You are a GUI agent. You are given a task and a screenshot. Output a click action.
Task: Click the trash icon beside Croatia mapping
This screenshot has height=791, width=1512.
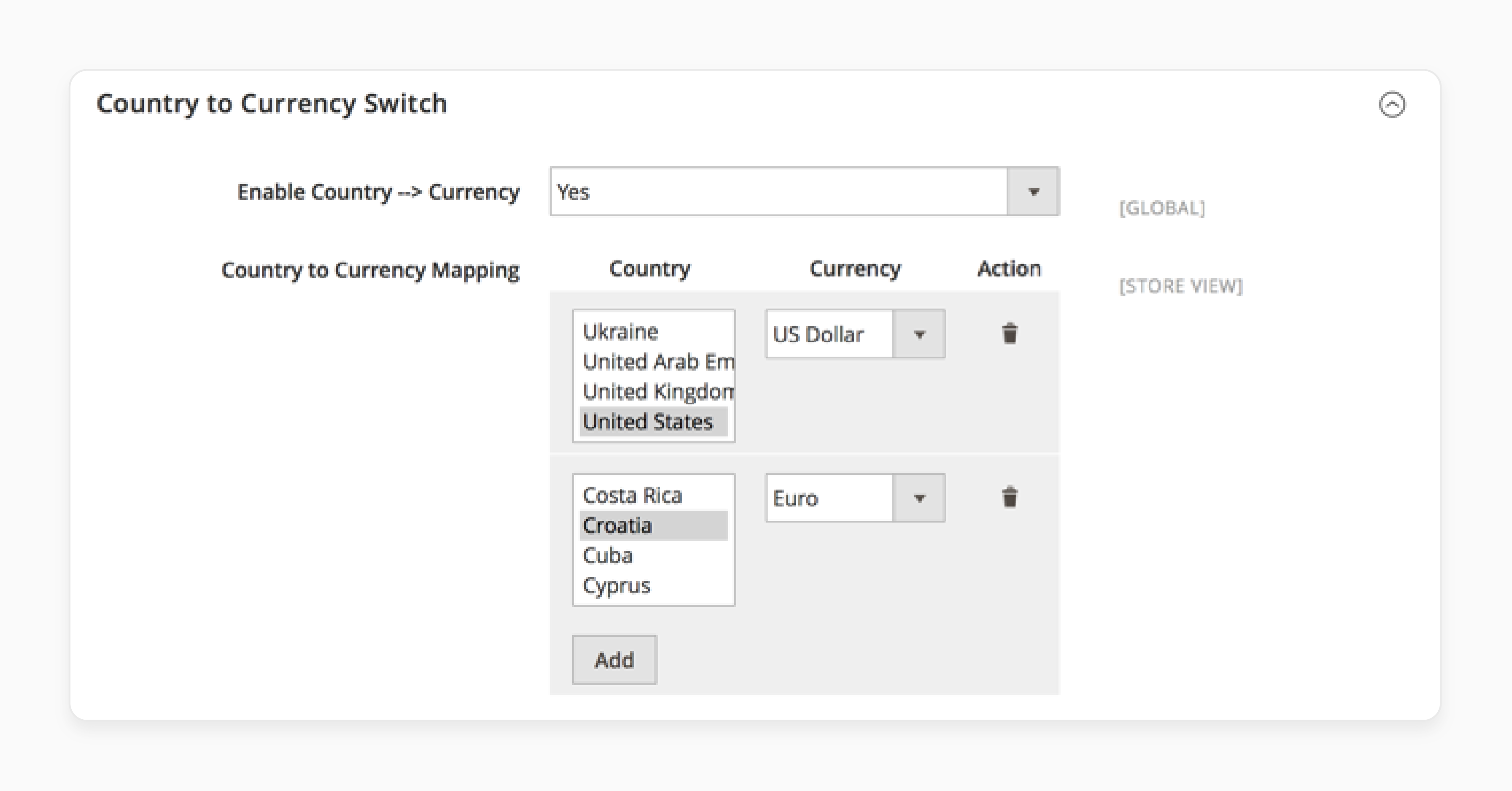(1010, 497)
